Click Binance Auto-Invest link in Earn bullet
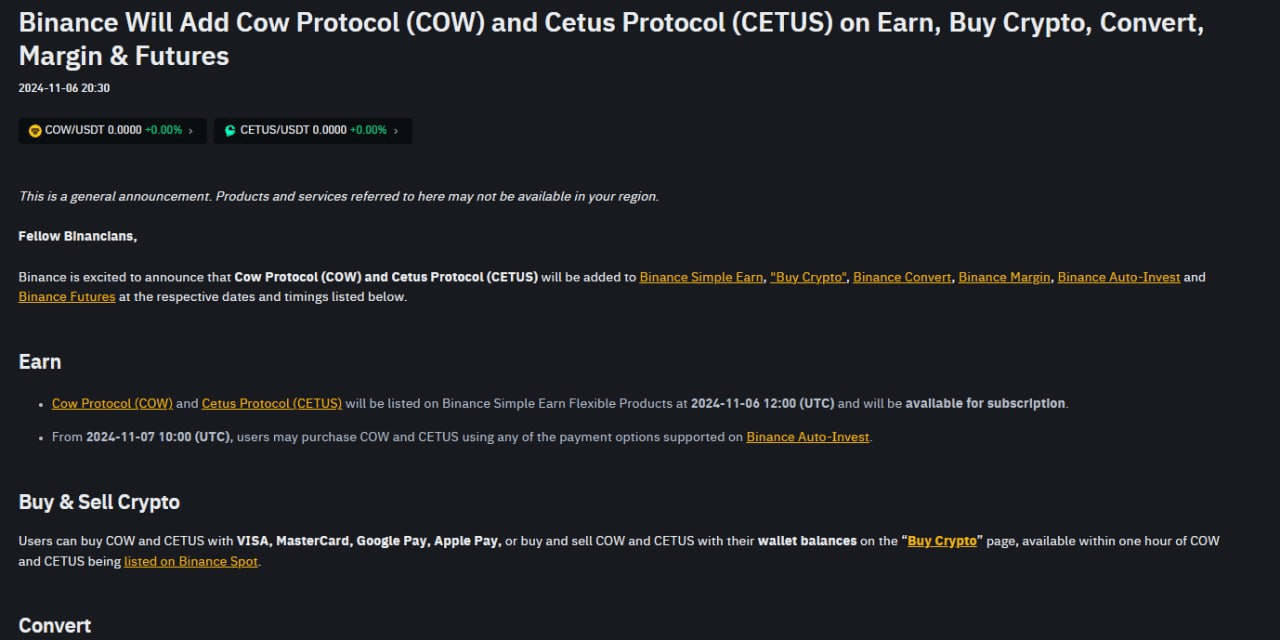Image resolution: width=1280 pixels, height=640 pixels. 808,437
